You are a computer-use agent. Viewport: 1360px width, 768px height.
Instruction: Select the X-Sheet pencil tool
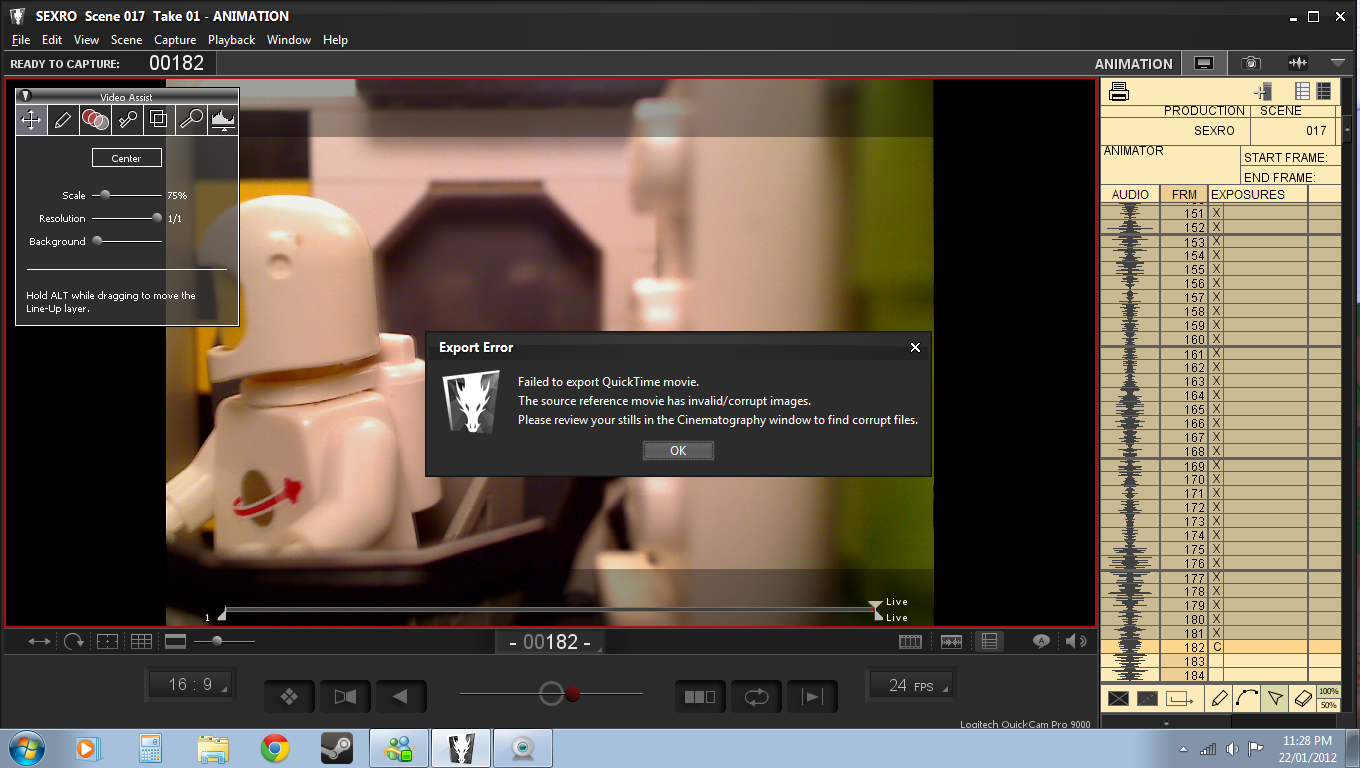pos(1219,698)
